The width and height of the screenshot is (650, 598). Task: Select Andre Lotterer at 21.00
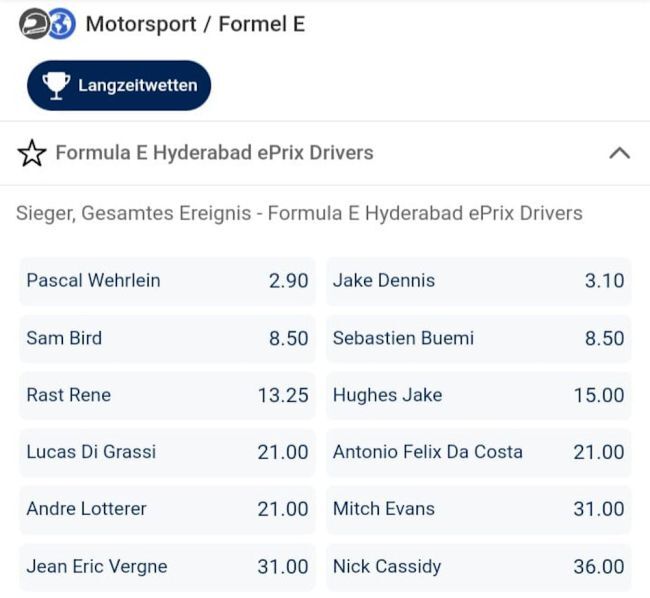pos(167,509)
